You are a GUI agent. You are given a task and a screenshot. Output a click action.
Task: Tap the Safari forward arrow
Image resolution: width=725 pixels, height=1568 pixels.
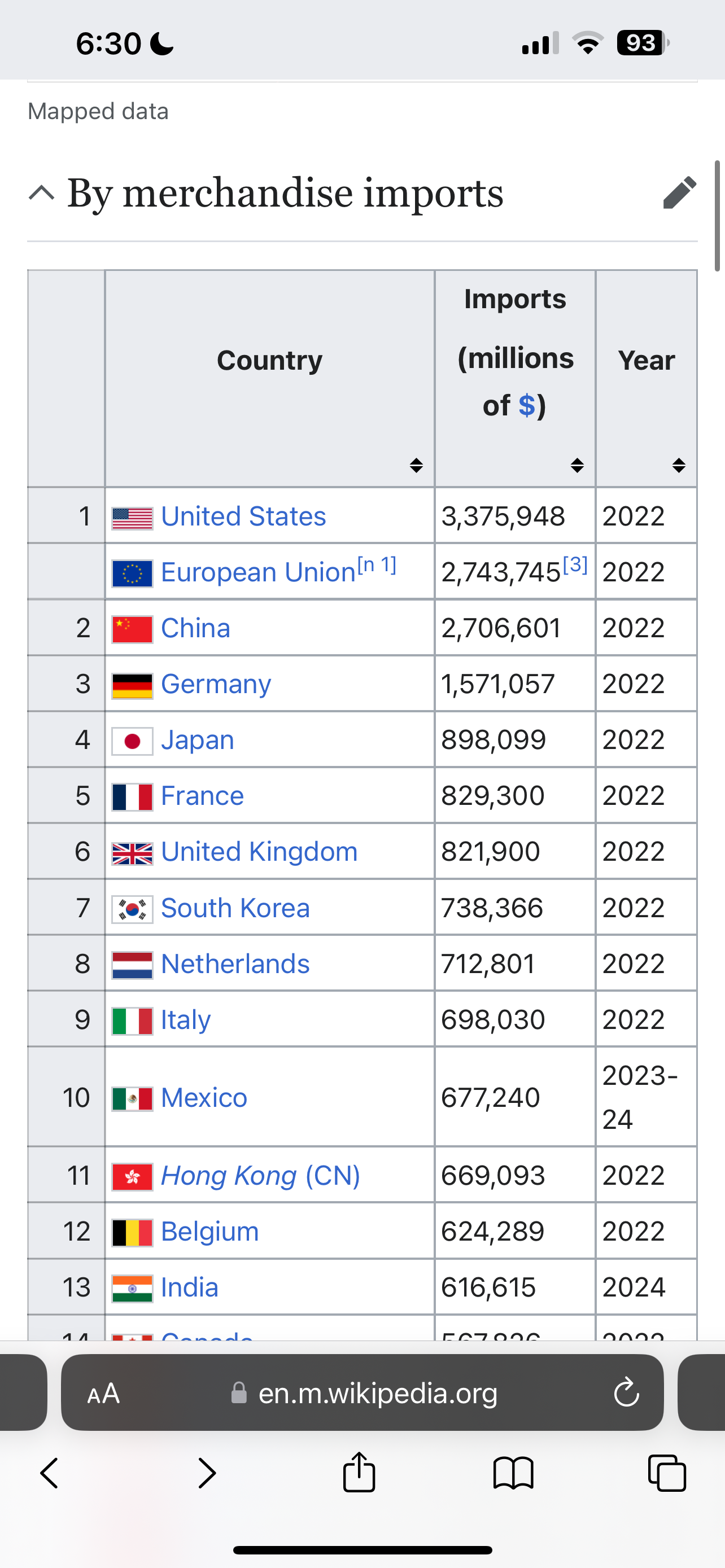coord(207,1473)
